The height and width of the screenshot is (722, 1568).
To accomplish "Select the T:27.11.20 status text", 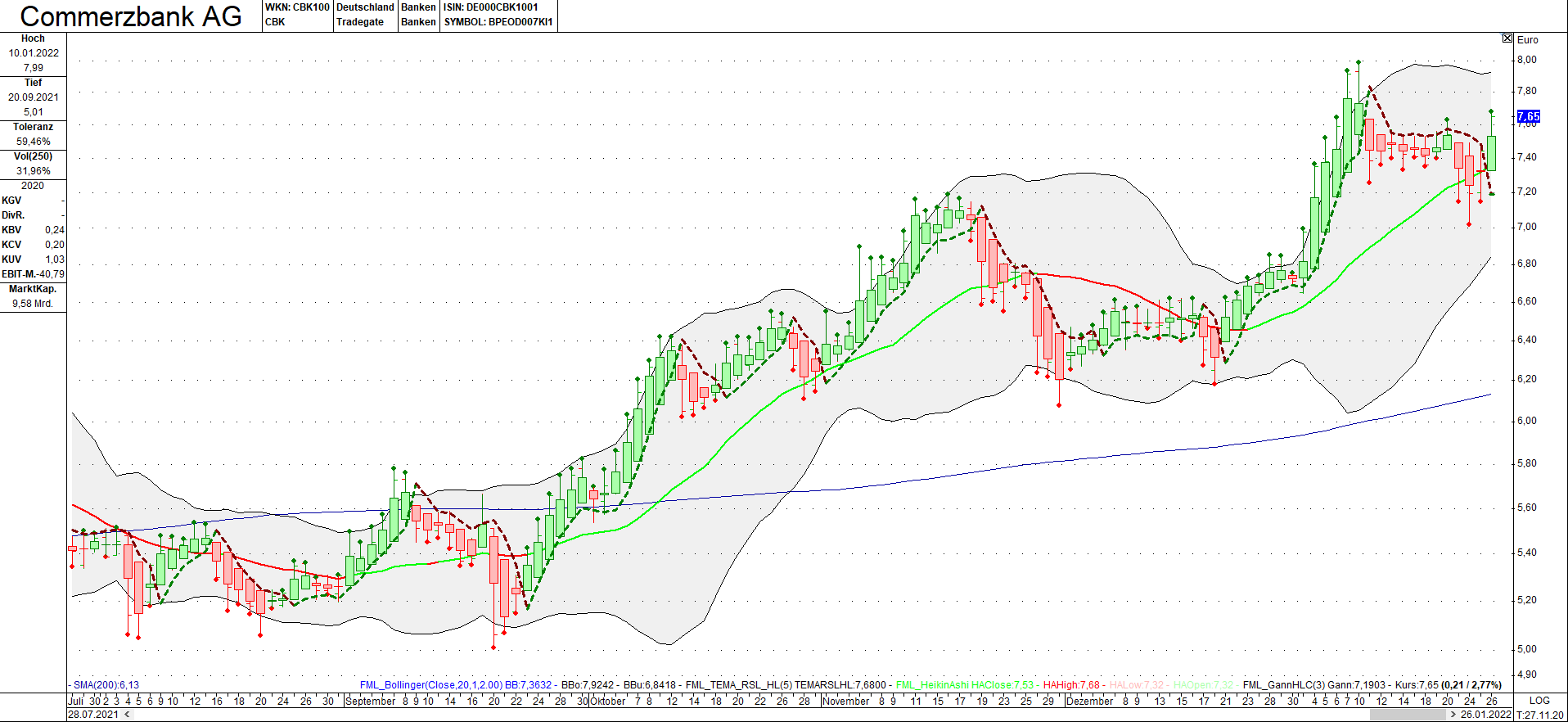I will [x=1540, y=715].
